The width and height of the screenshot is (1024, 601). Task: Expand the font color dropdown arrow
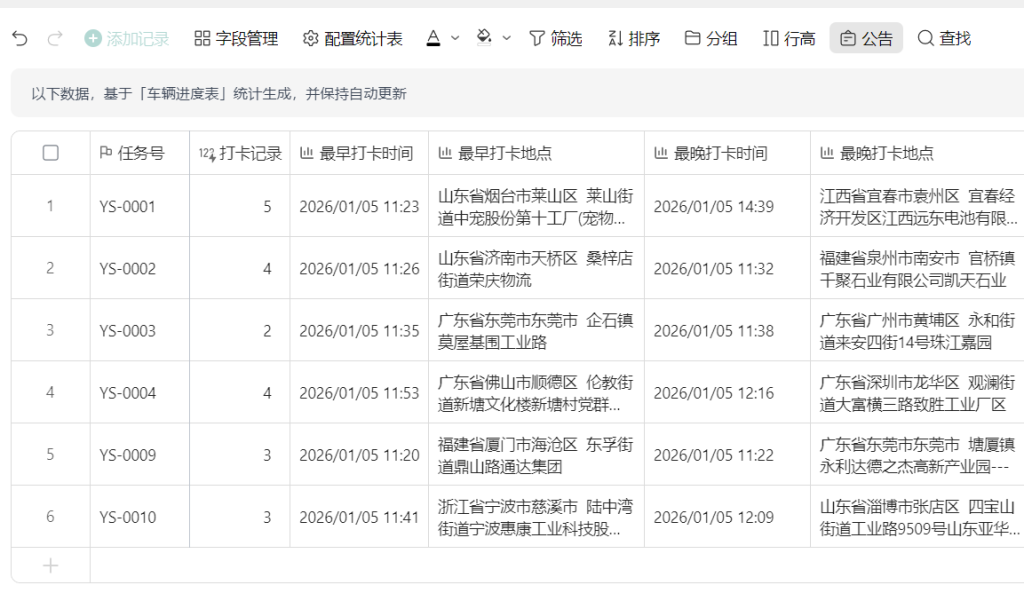pyautogui.click(x=455, y=39)
